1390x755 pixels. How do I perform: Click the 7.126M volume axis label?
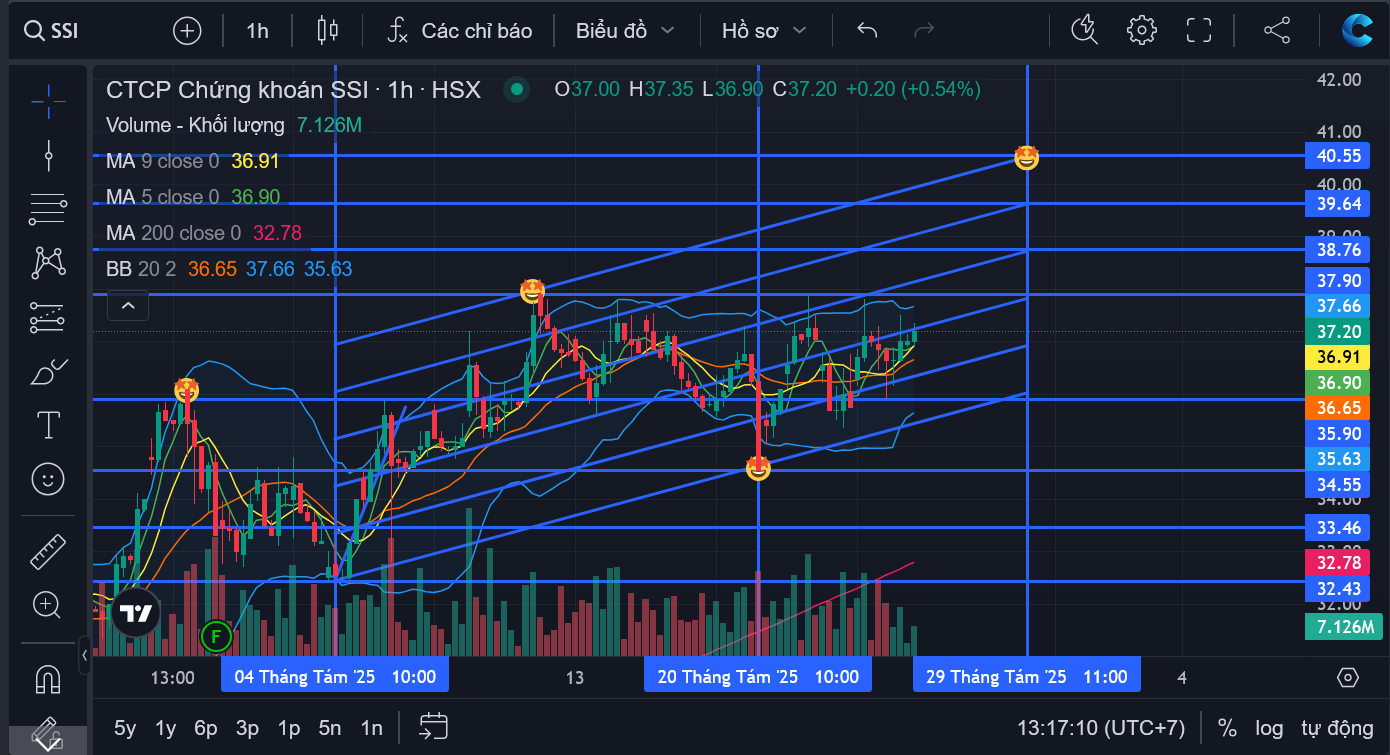pyautogui.click(x=1344, y=627)
